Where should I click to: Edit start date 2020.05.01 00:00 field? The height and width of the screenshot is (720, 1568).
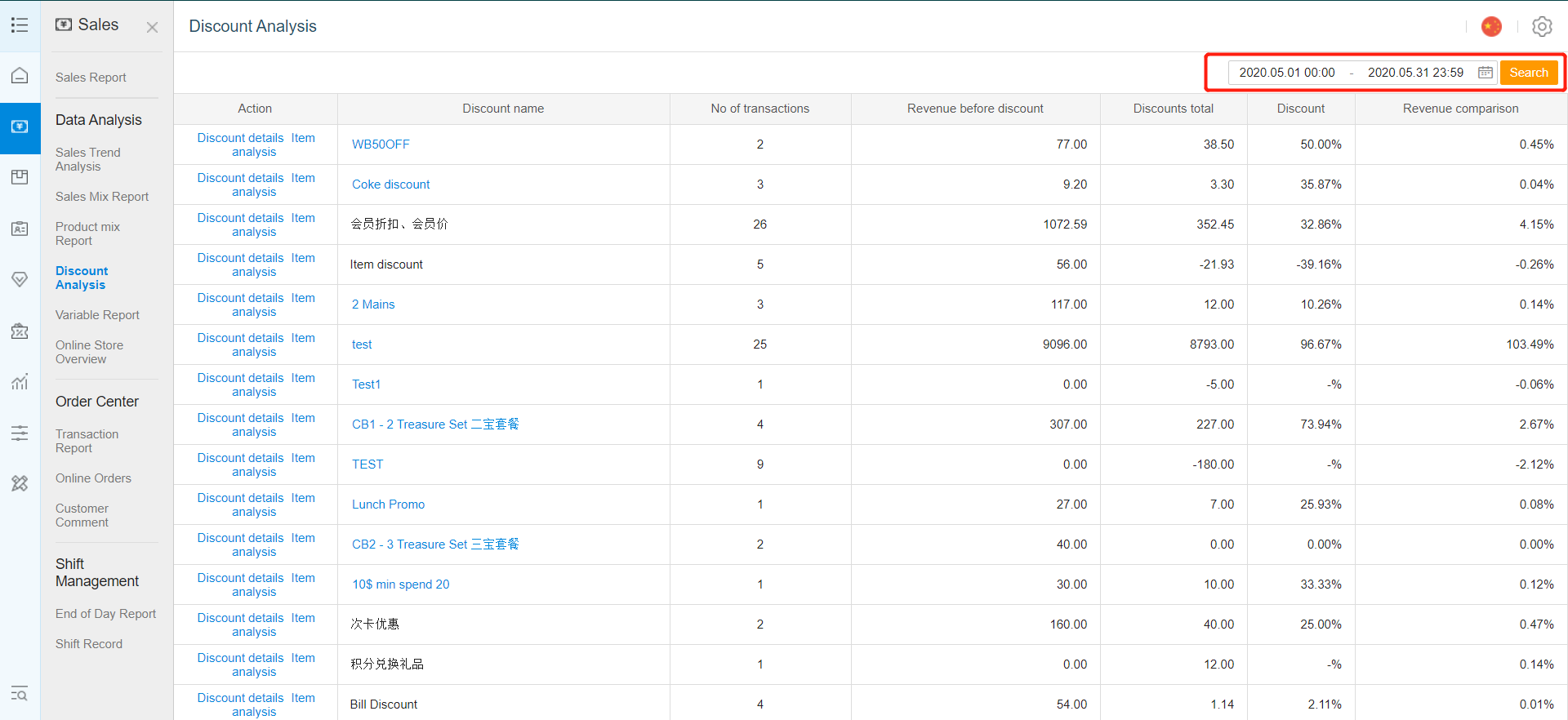pos(1287,73)
